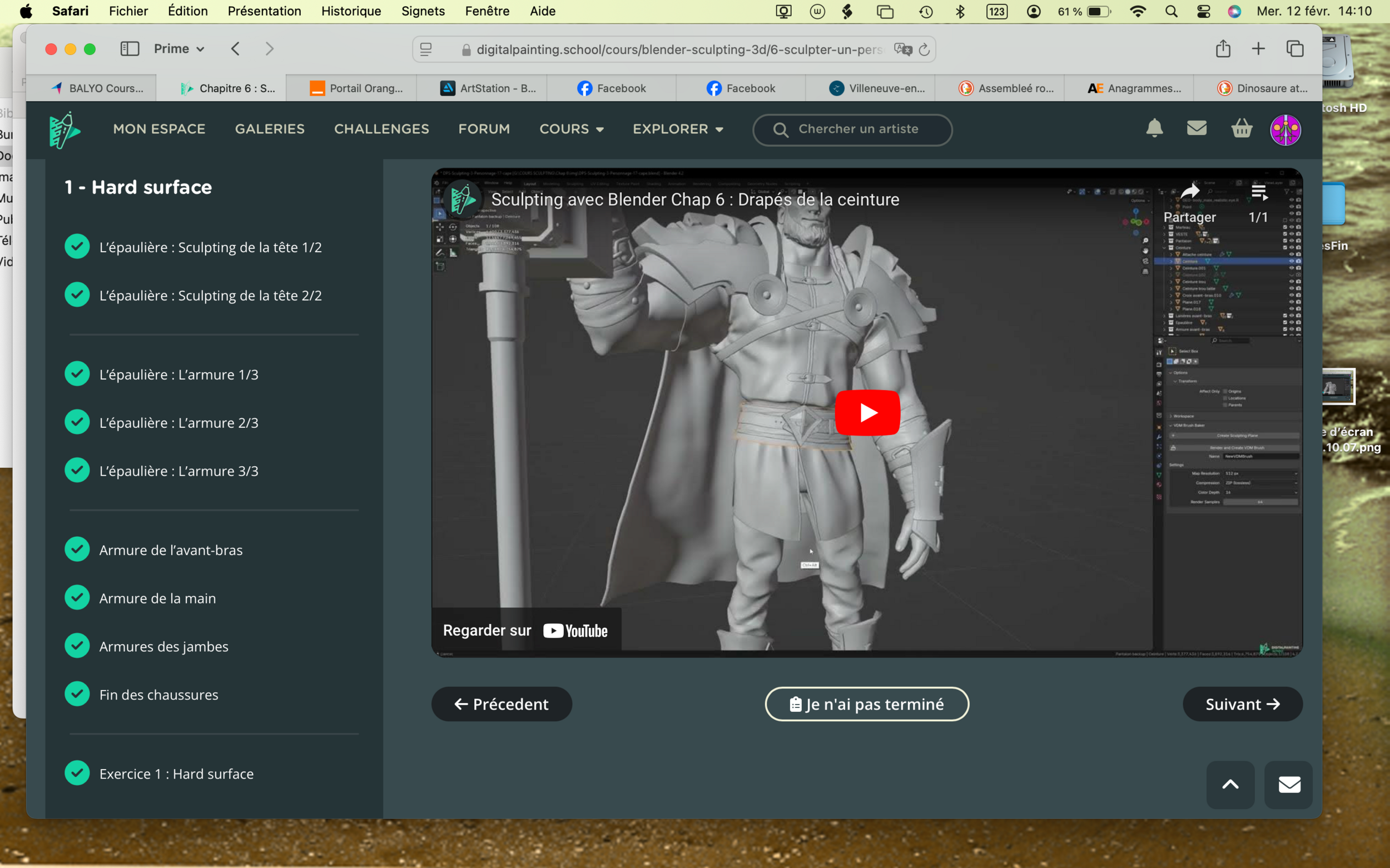Toggle checkmark for Armure de la main
The width and height of the screenshot is (1390, 868).
77,597
